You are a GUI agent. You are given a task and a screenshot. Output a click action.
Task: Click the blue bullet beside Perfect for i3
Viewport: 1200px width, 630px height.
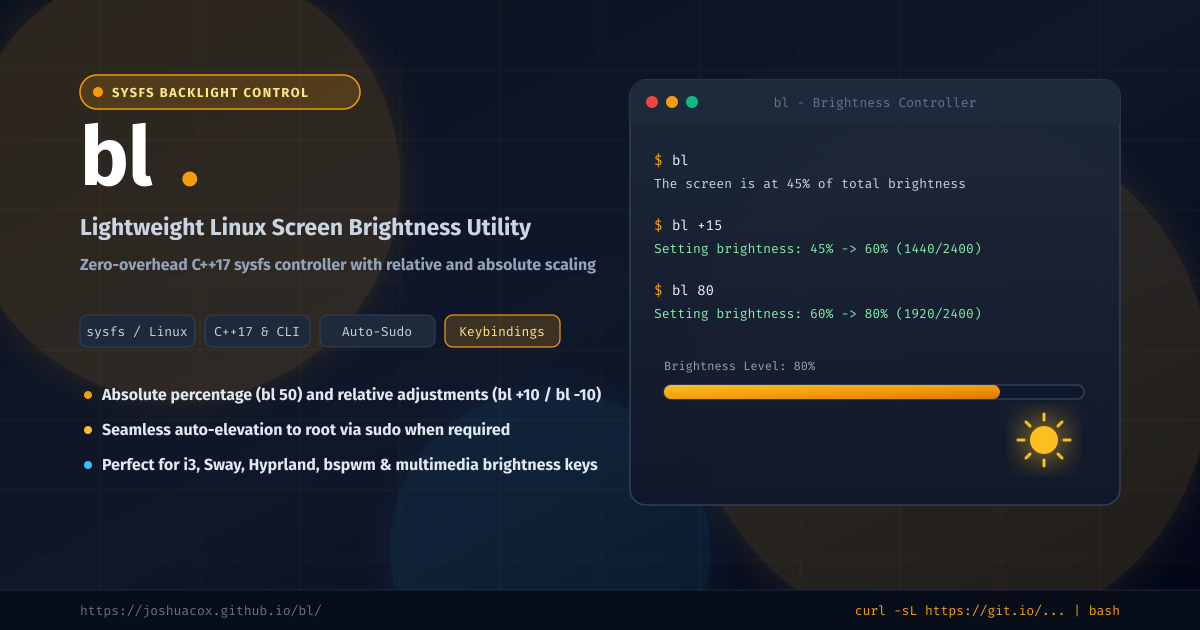[x=88, y=465]
